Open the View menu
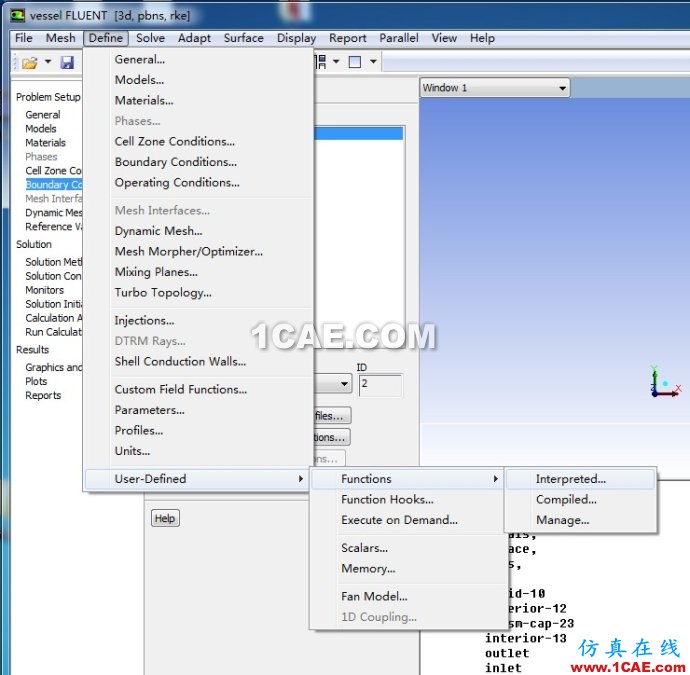The height and width of the screenshot is (675, 690). (444, 38)
